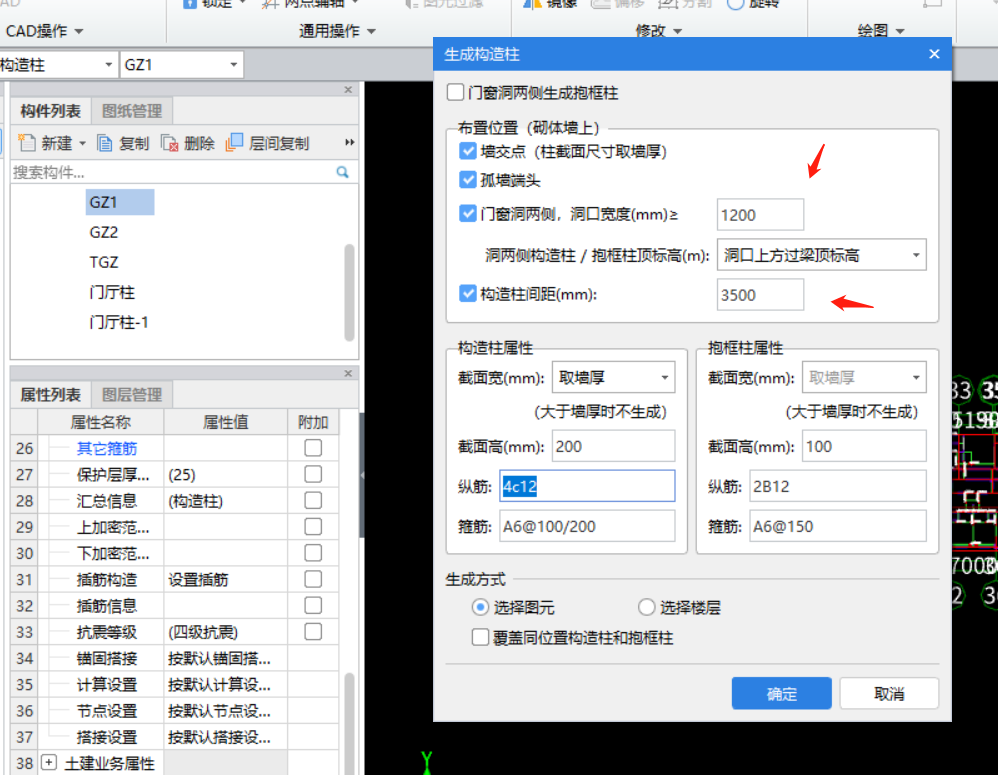Expand the 通用操作 group arrow
The width and height of the screenshot is (998, 775).
tap(371, 31)
